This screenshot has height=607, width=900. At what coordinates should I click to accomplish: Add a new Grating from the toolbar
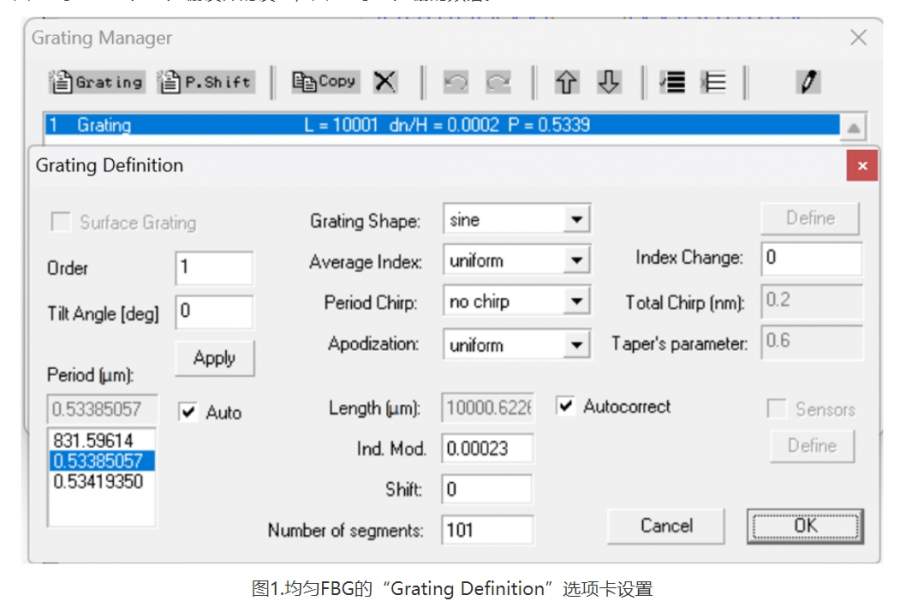click(x=96, y=82)
